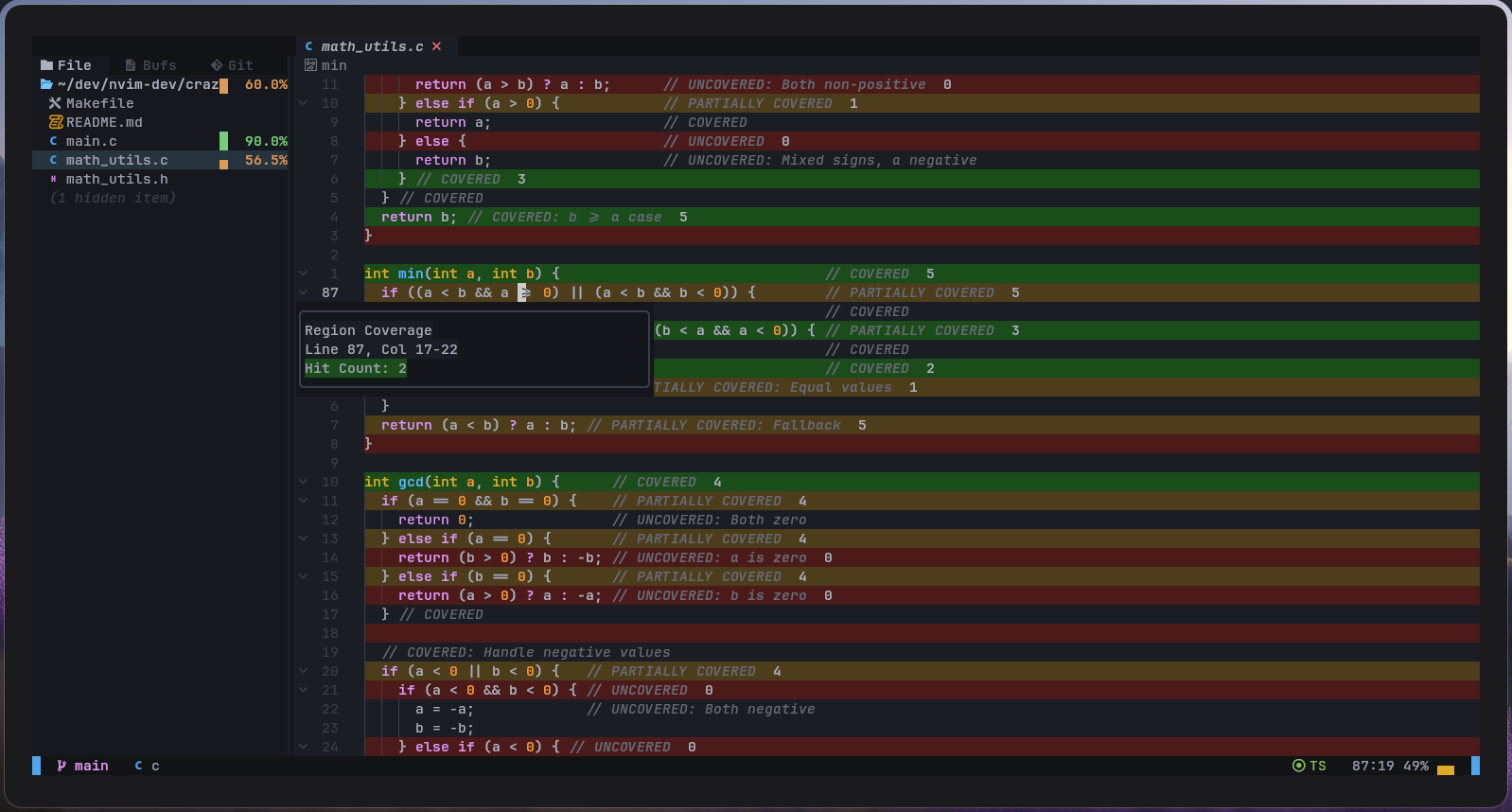
Task: Click the 56.5% coverage value for math_utils.c
Action: tap(266, 160)
